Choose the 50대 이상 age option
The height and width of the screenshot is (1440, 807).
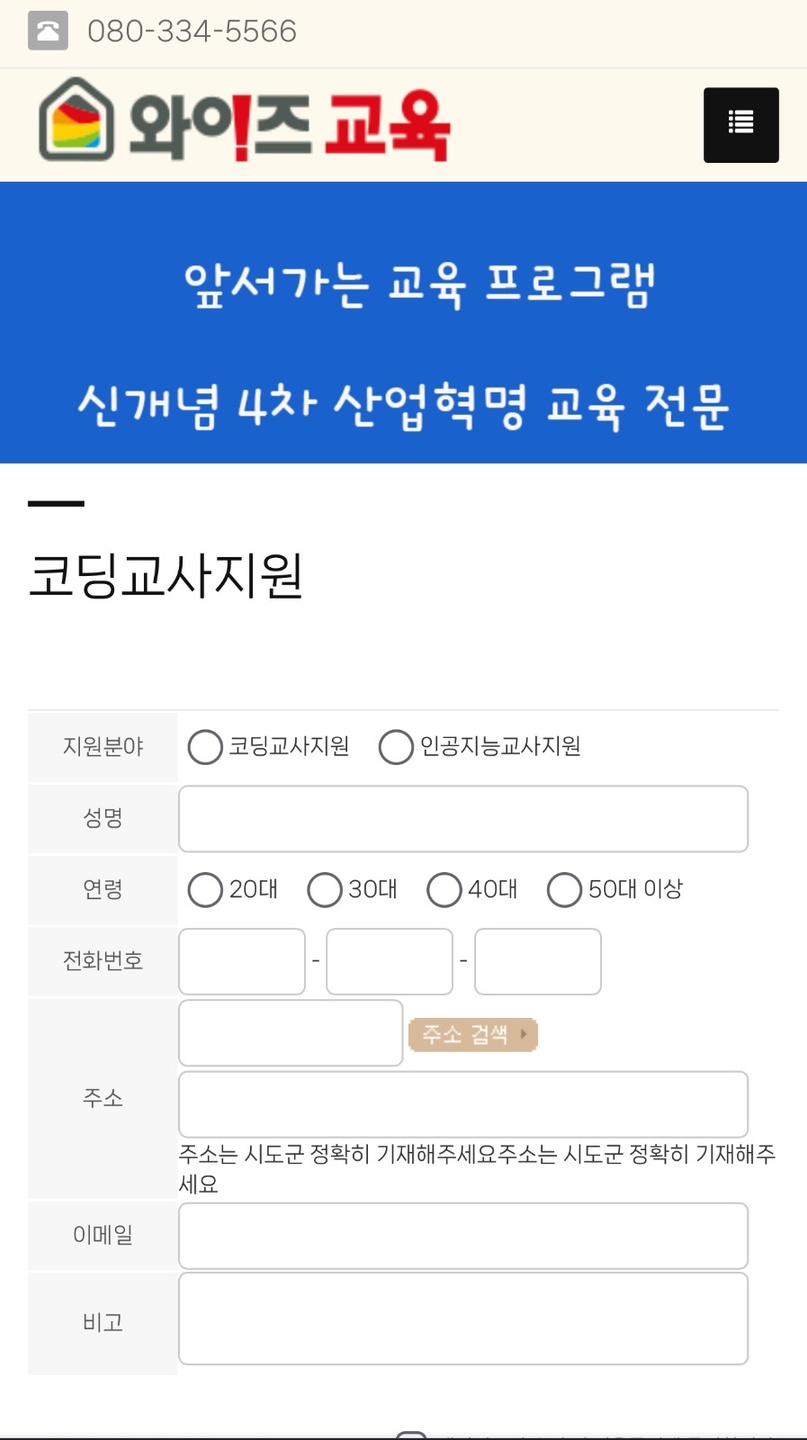564,889
